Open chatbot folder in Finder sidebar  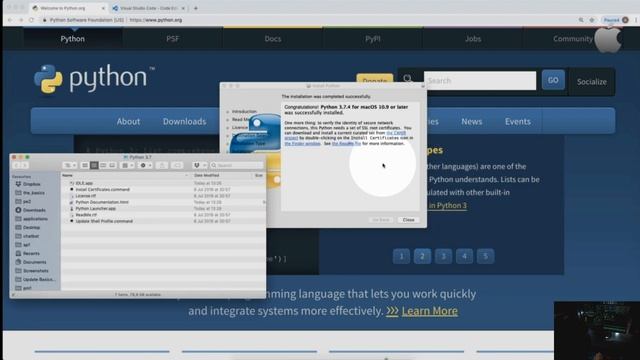(31, 236)
